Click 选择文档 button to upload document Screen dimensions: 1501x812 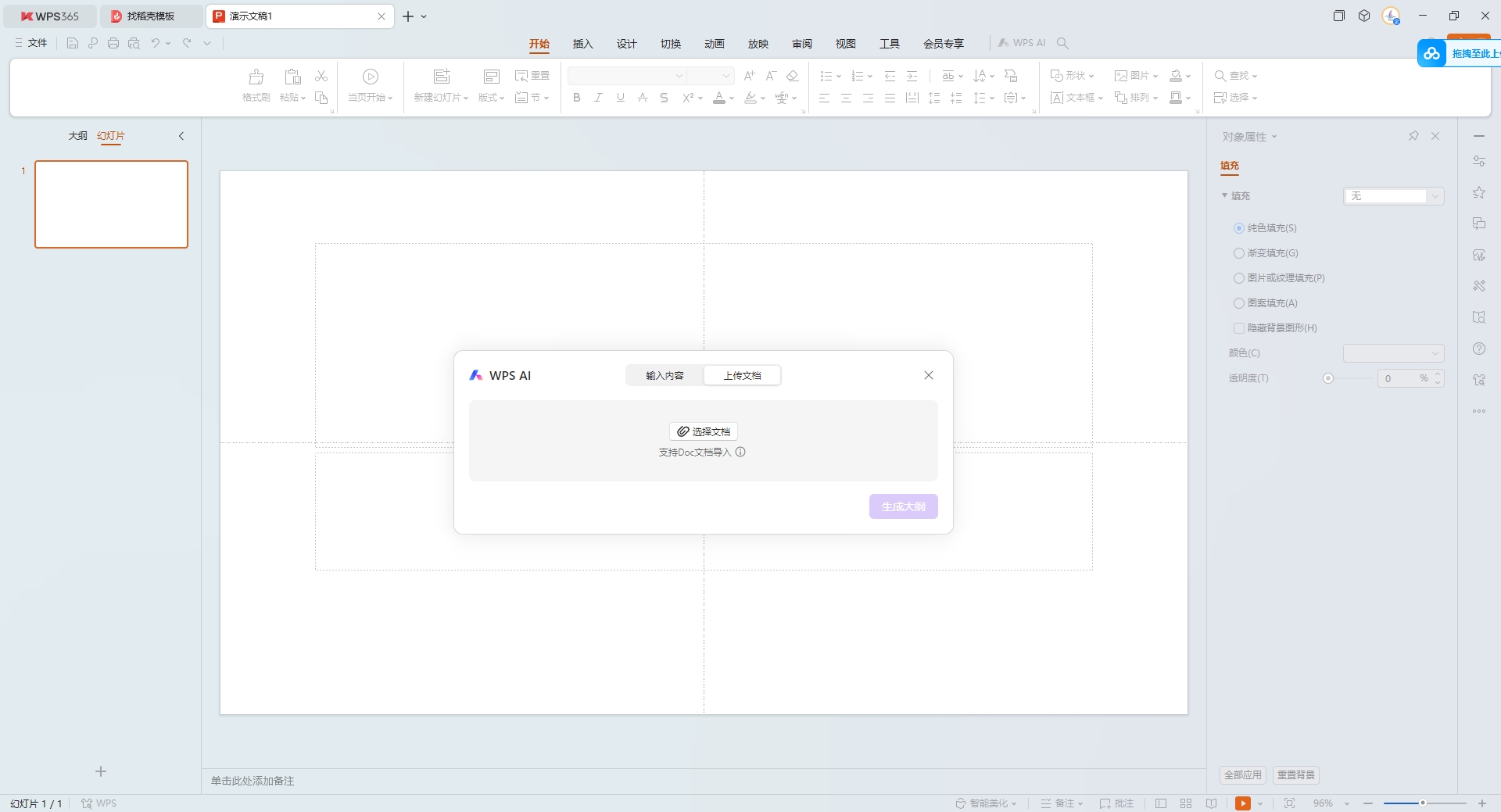point(704,431)
